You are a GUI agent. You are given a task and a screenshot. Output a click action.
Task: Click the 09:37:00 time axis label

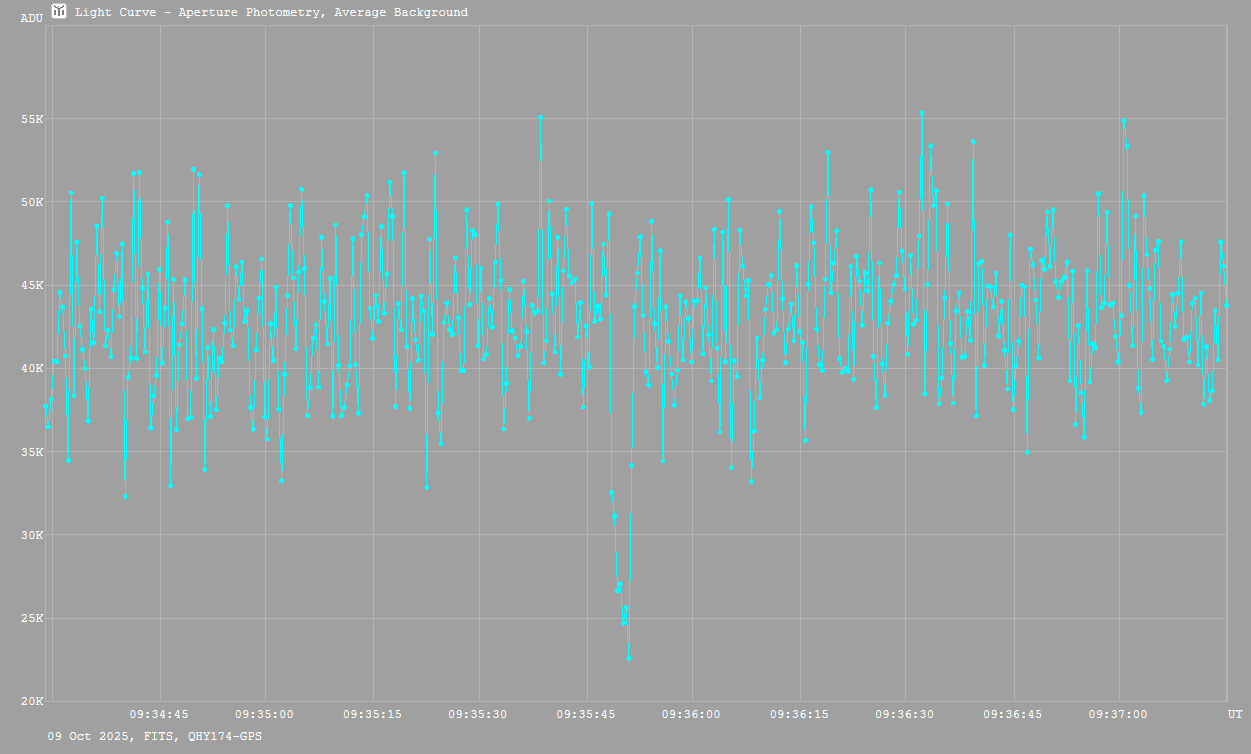tap(1118, 714)
